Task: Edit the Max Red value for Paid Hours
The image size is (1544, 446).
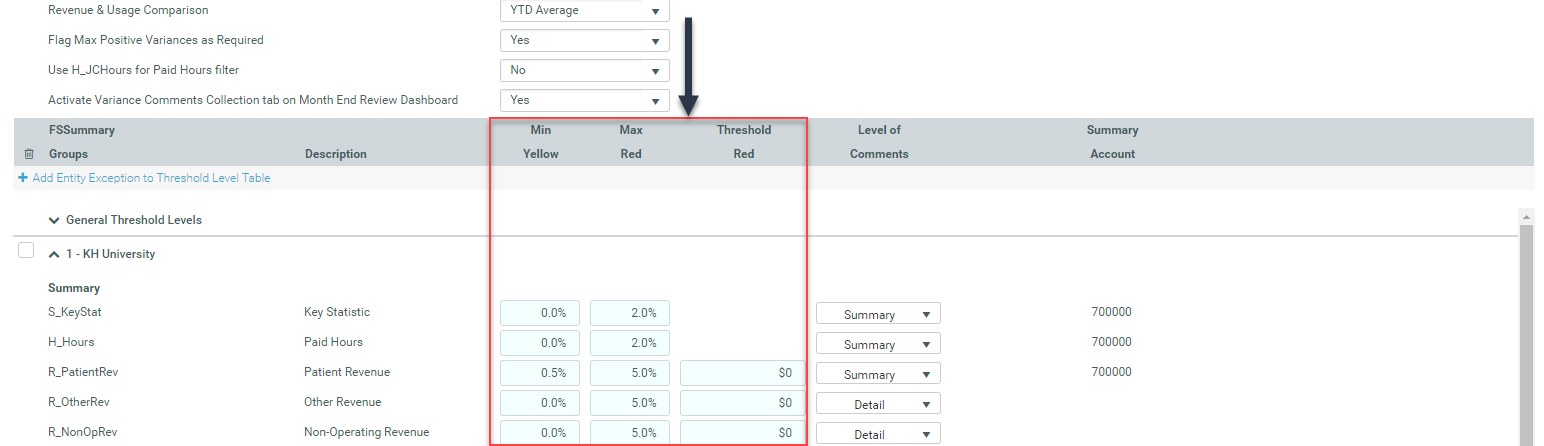Action: coord(630,343)
